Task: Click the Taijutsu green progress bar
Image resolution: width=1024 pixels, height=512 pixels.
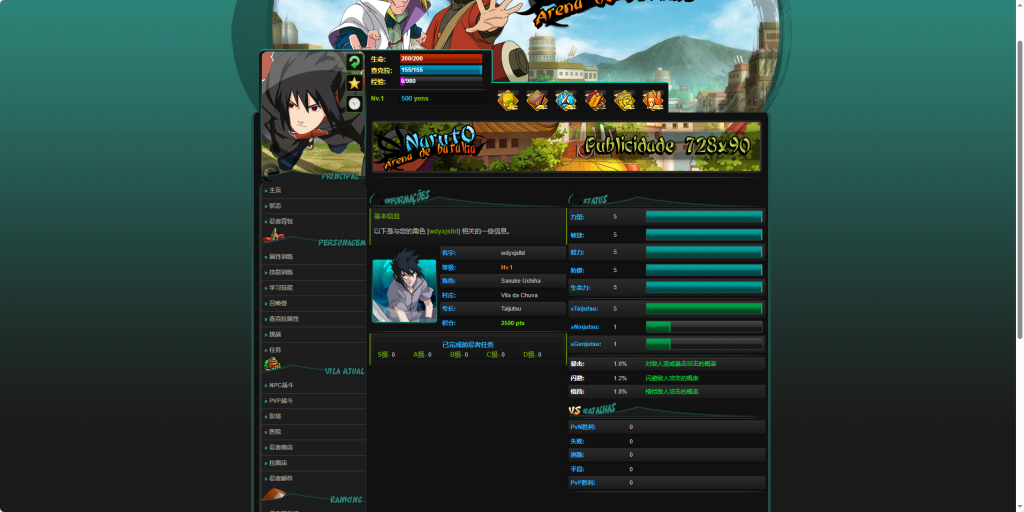Action: pyautogui.click(x=704, y=308)
